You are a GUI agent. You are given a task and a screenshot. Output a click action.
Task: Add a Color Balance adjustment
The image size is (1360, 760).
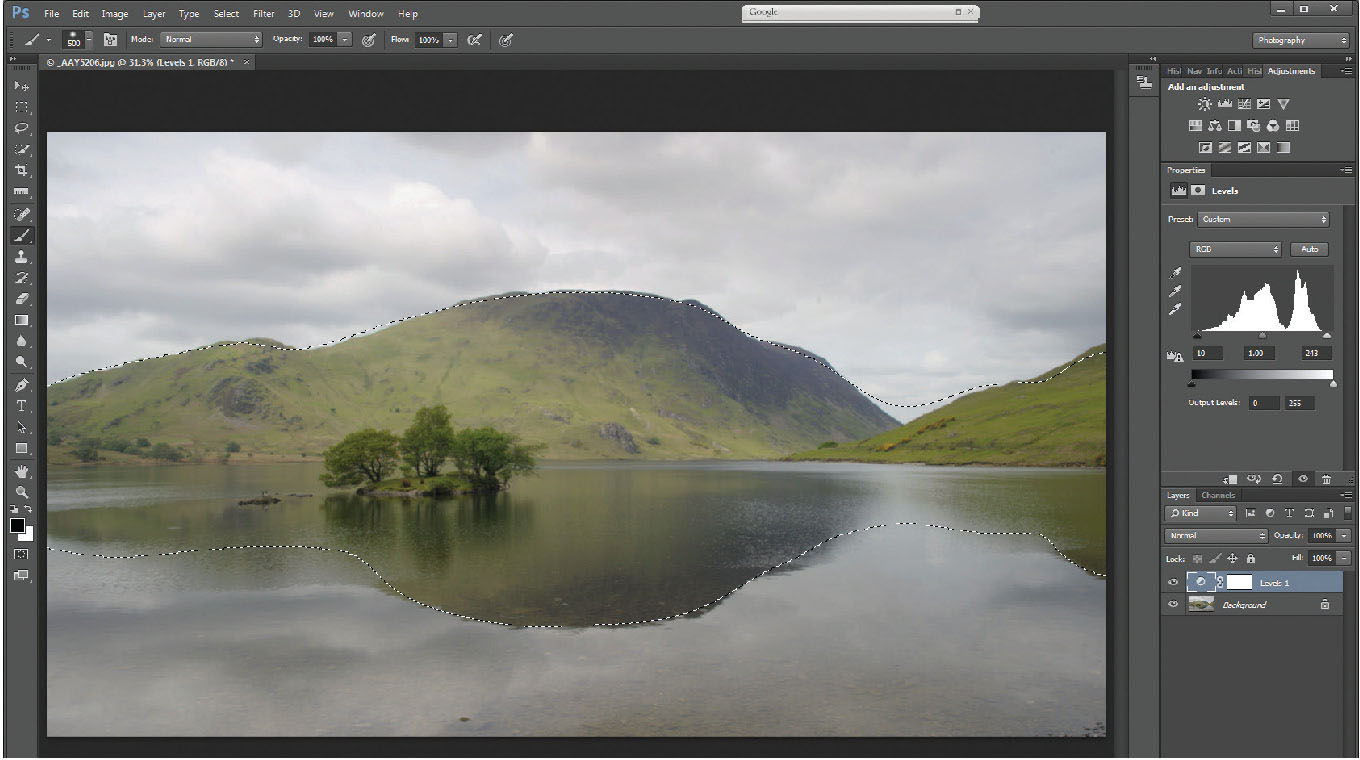coord(1214,126)
